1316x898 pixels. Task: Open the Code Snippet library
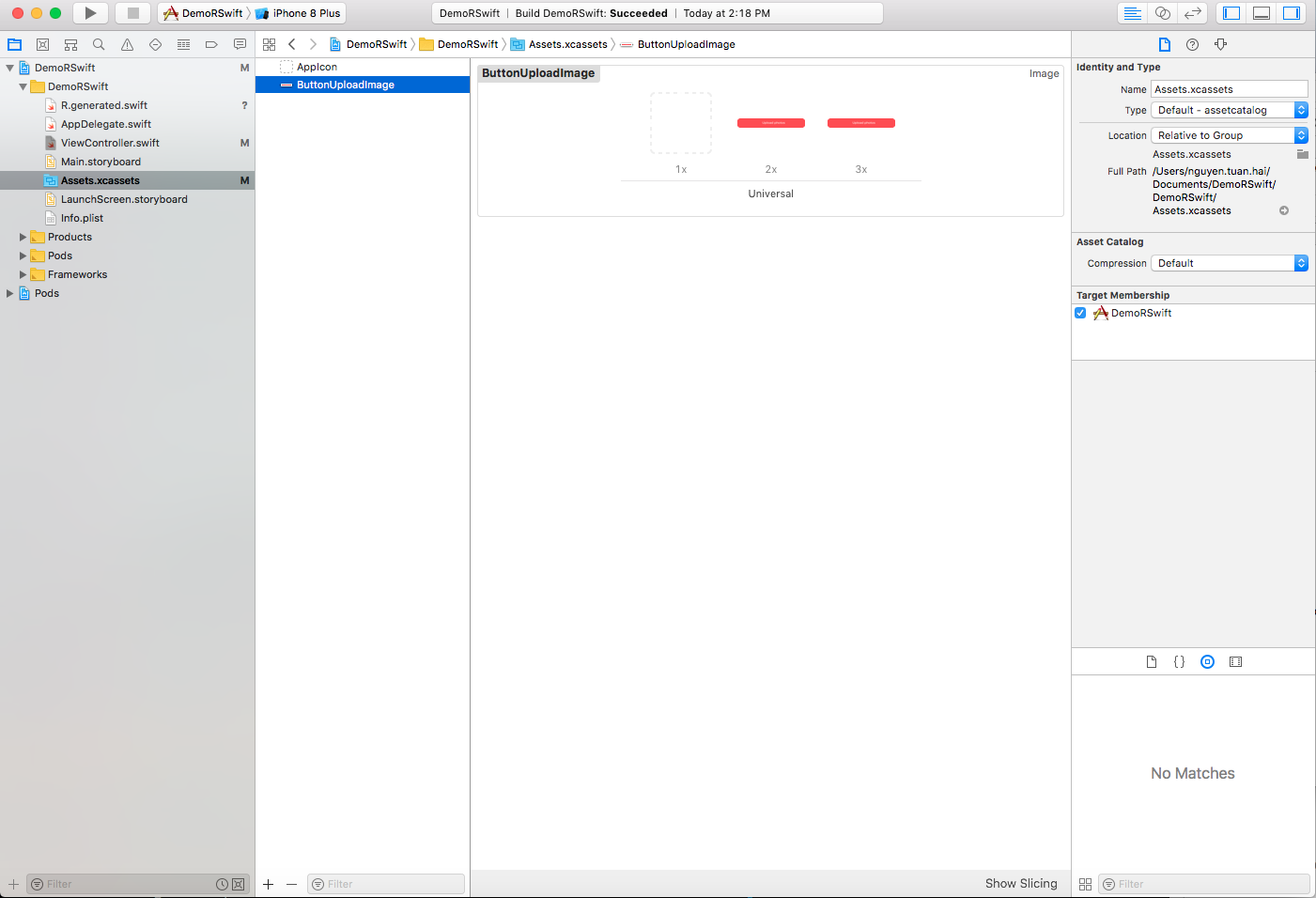[1180, 661]
